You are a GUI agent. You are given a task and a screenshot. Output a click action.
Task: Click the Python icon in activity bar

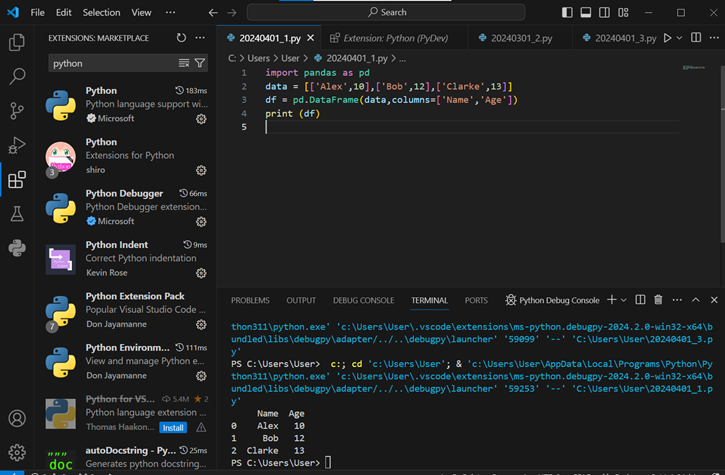(x=17, y=248)
